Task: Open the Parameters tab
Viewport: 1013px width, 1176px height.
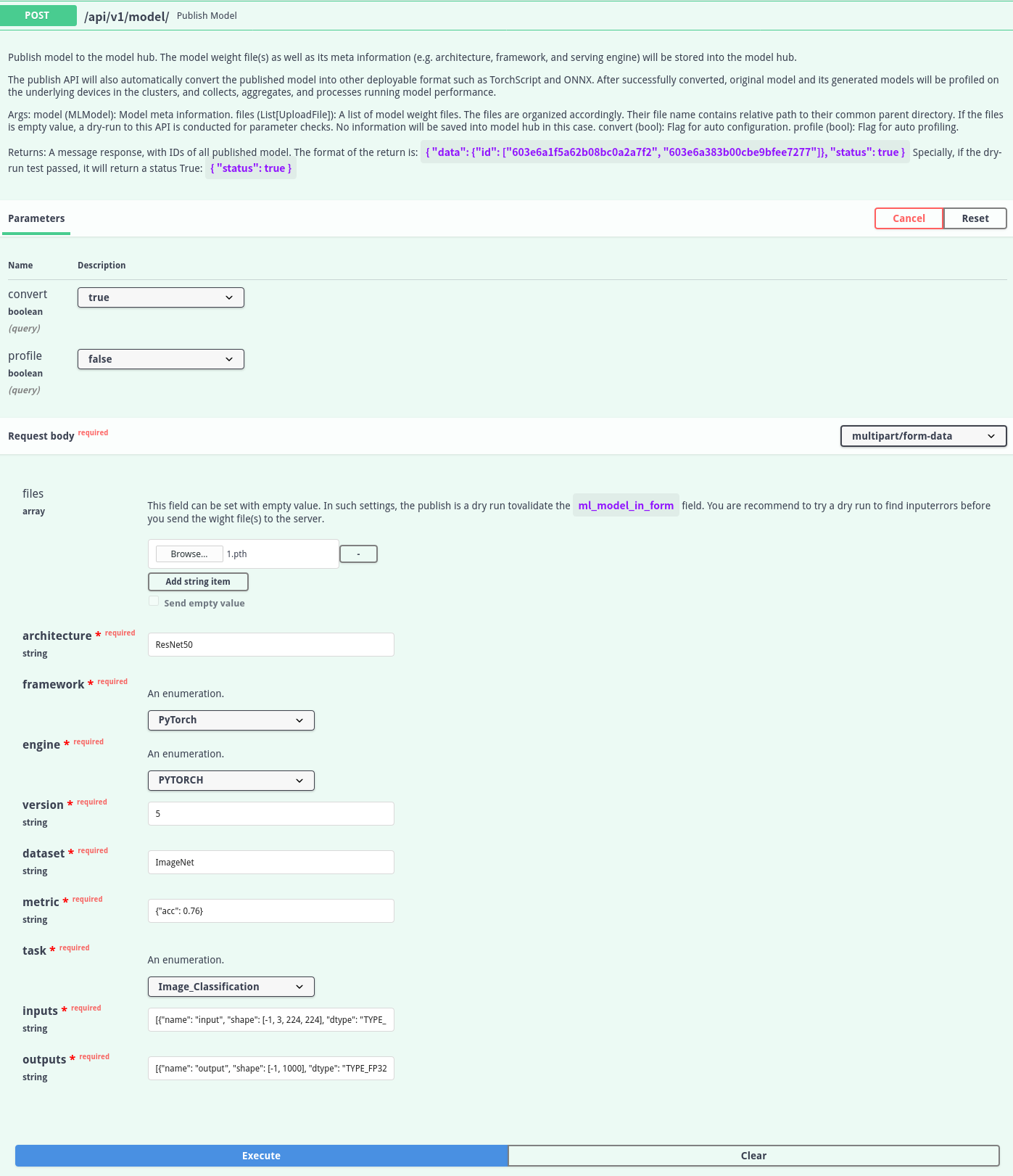Action: click(36, 218)
